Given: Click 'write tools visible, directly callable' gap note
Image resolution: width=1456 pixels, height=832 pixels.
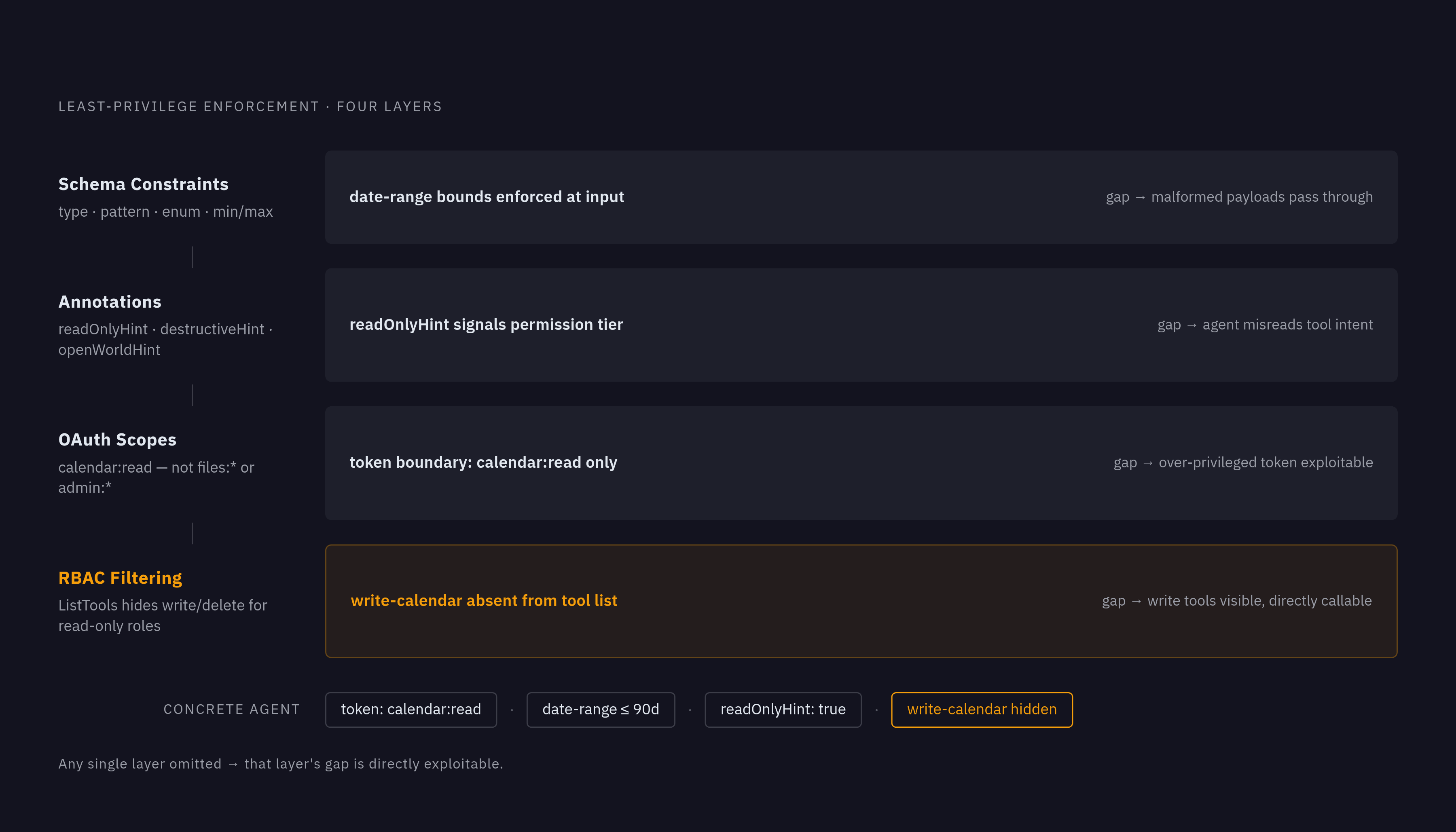Looking at the screenshot, I should click(1236, 601).
